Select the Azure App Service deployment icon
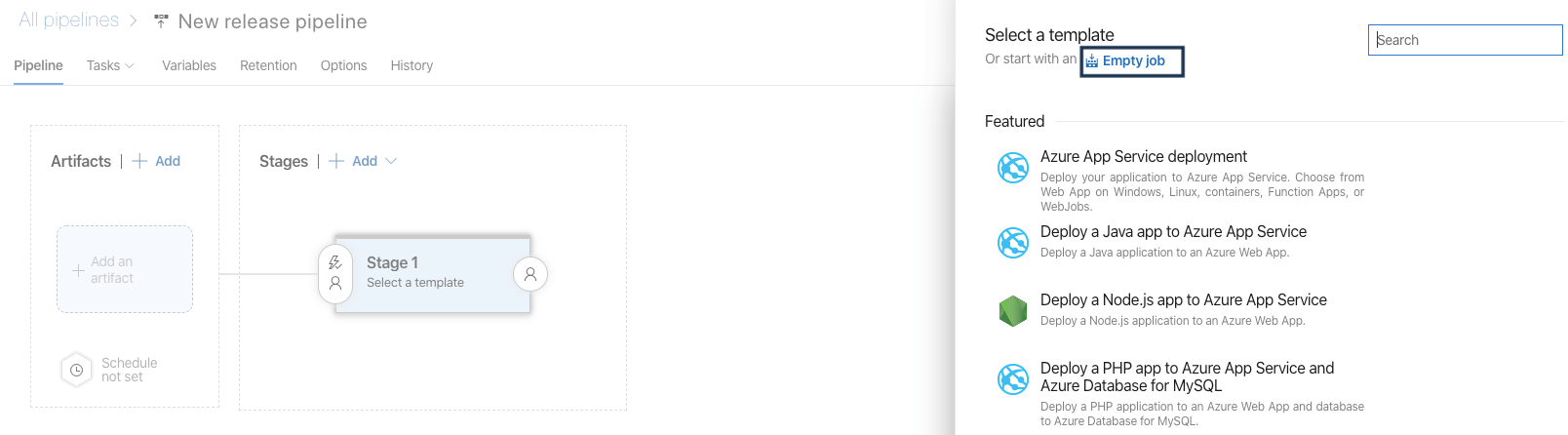This screenshot has width=1568, height=435. click(x=1013, y=168)
